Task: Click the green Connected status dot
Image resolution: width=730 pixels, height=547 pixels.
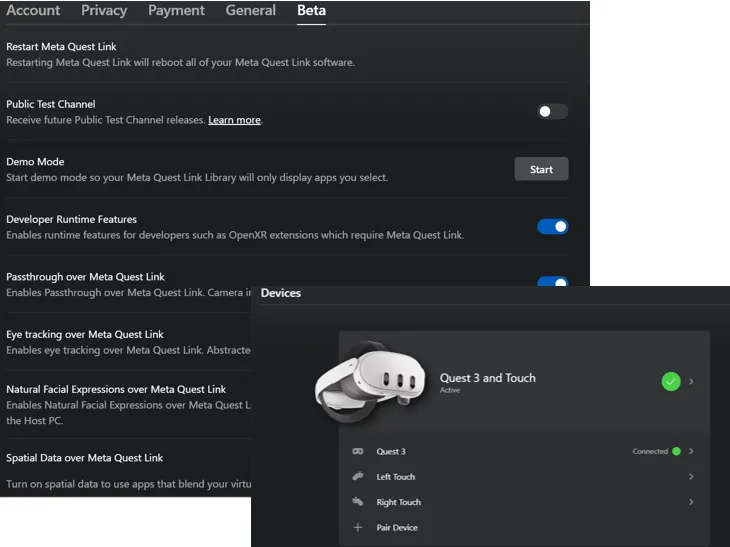Action: pyautogui.click(x=676, y=452)
